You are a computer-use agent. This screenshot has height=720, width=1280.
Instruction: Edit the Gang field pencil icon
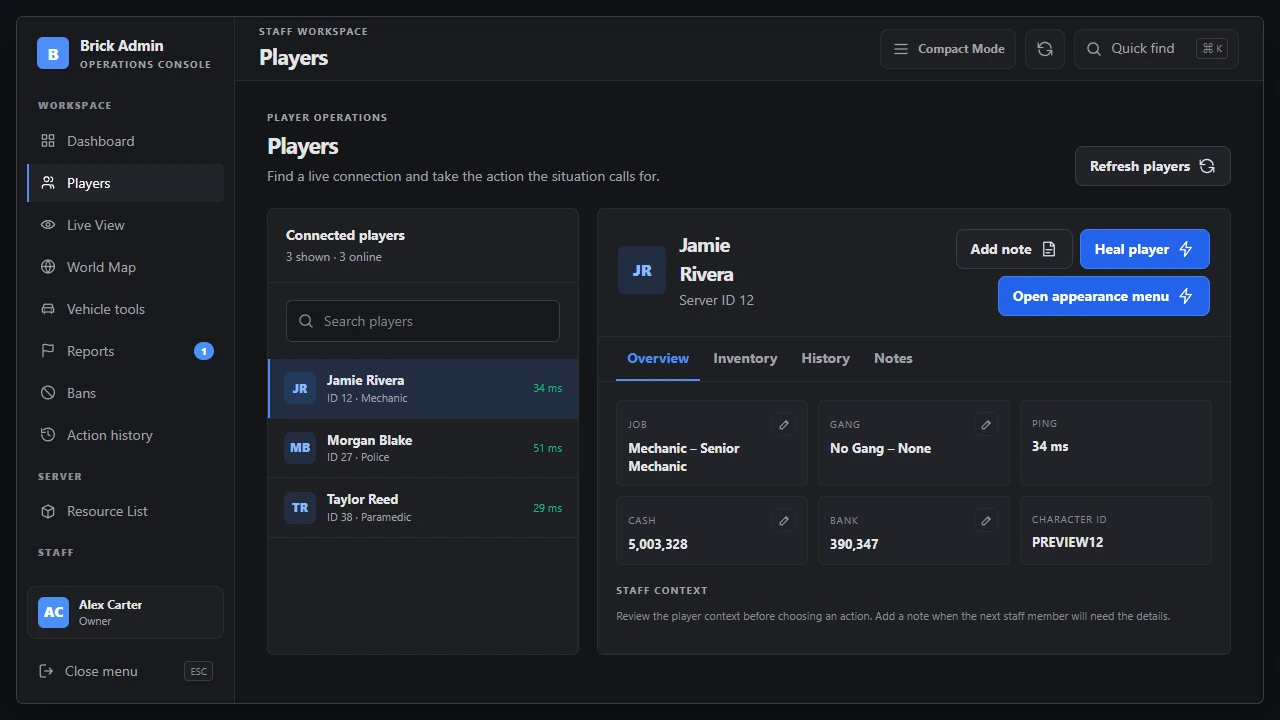click(x=986, y=425)
